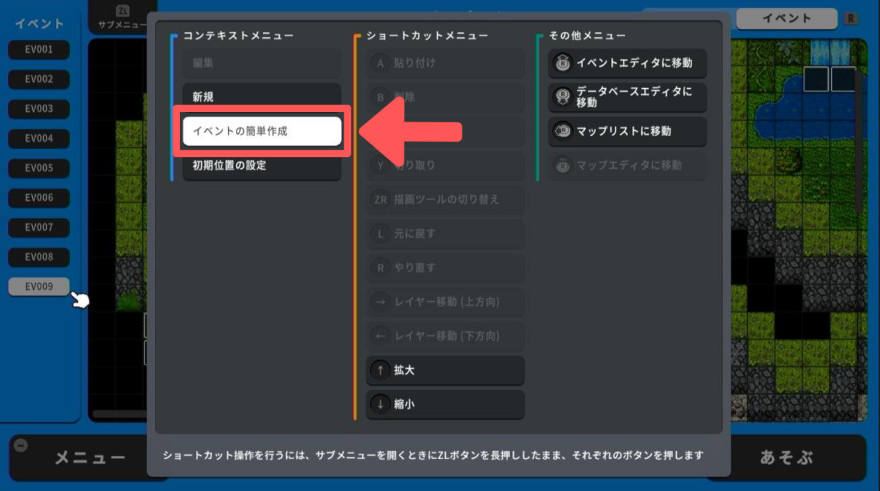The width and height of the screenshot is (880, 491).
Task: Go to データベースエディタに移動
Action: click(627, 97)
